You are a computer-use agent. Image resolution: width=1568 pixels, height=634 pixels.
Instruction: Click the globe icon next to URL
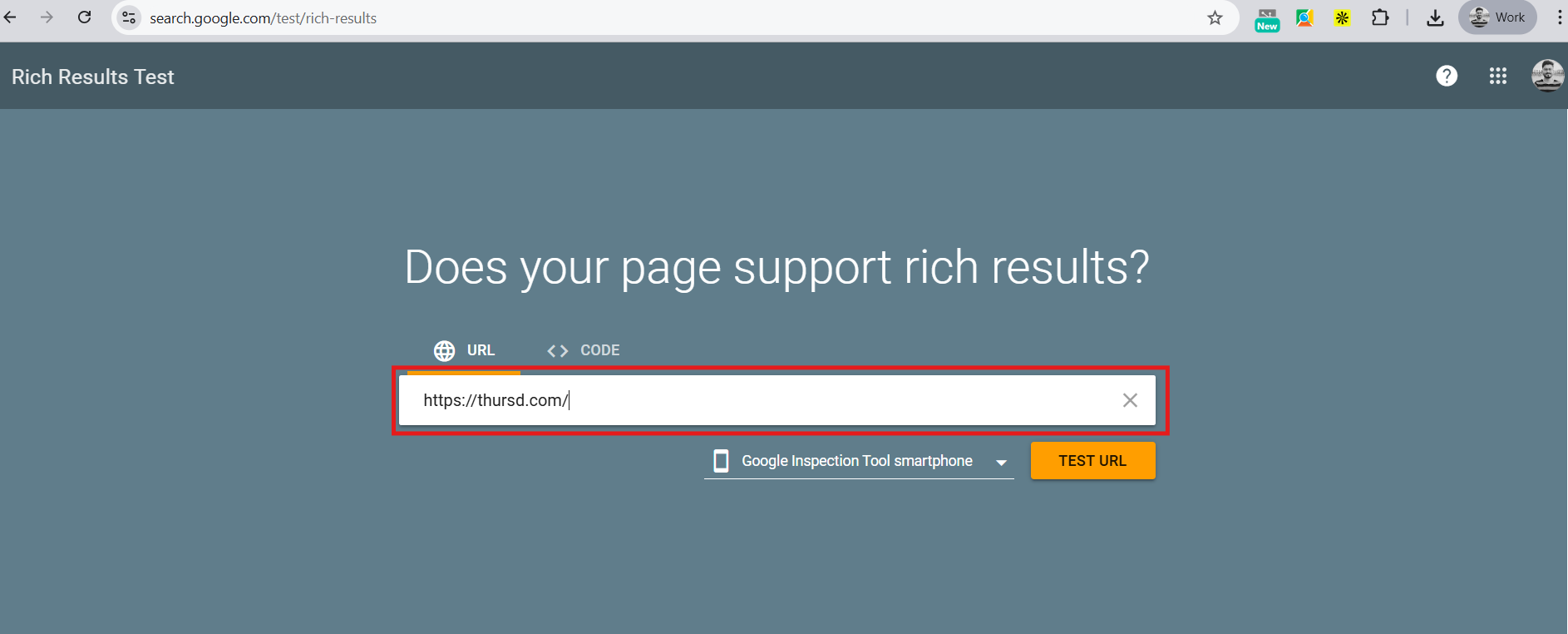point(444,350)
